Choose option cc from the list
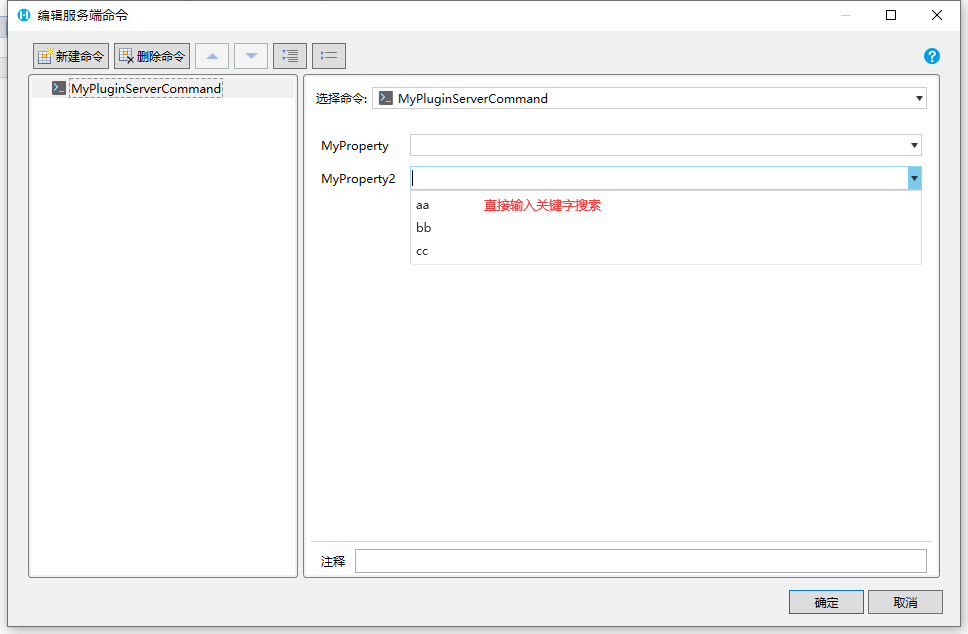 666,251
